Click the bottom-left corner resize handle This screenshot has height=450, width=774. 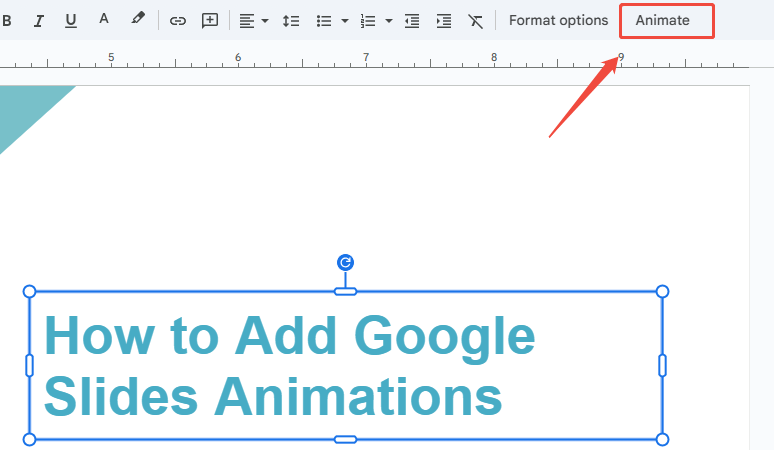[29, 439]
